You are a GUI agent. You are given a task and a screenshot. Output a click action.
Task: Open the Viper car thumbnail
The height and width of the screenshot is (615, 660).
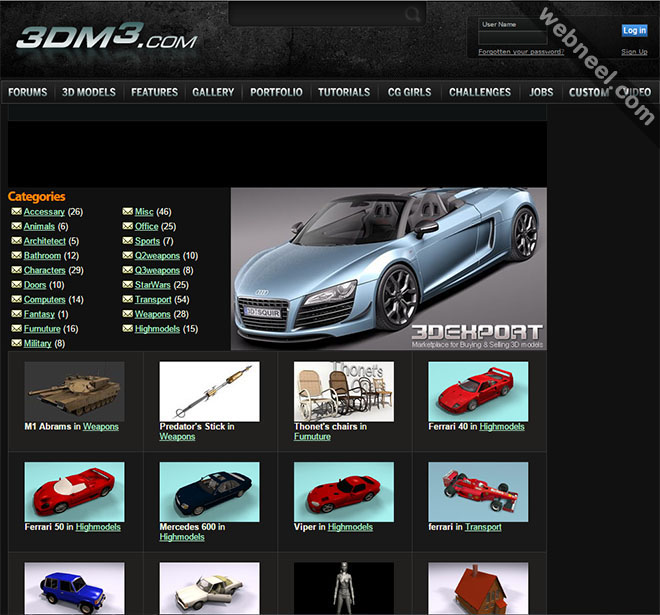click(344, 492)
